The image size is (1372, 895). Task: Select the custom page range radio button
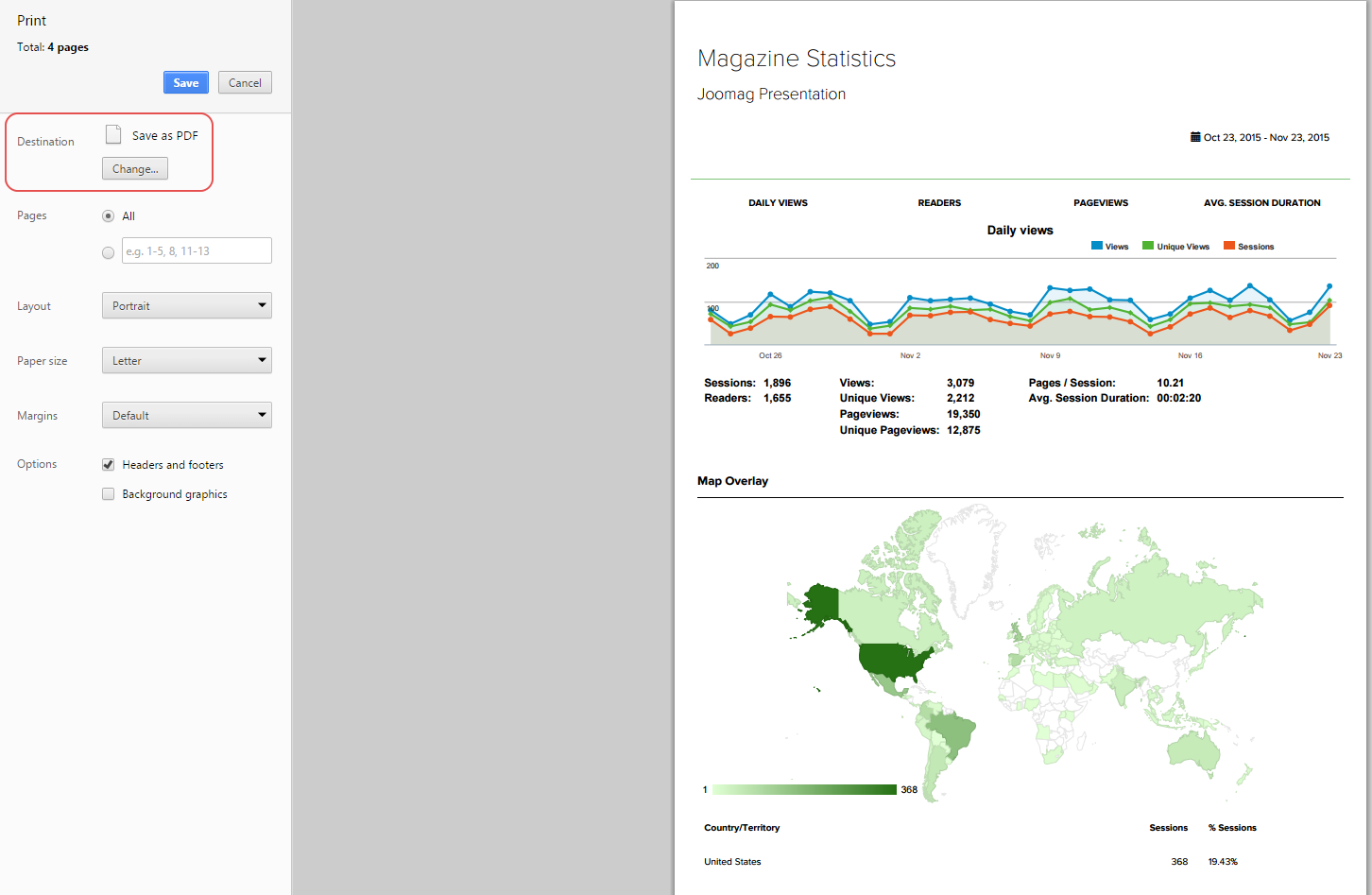coord(108,252)
